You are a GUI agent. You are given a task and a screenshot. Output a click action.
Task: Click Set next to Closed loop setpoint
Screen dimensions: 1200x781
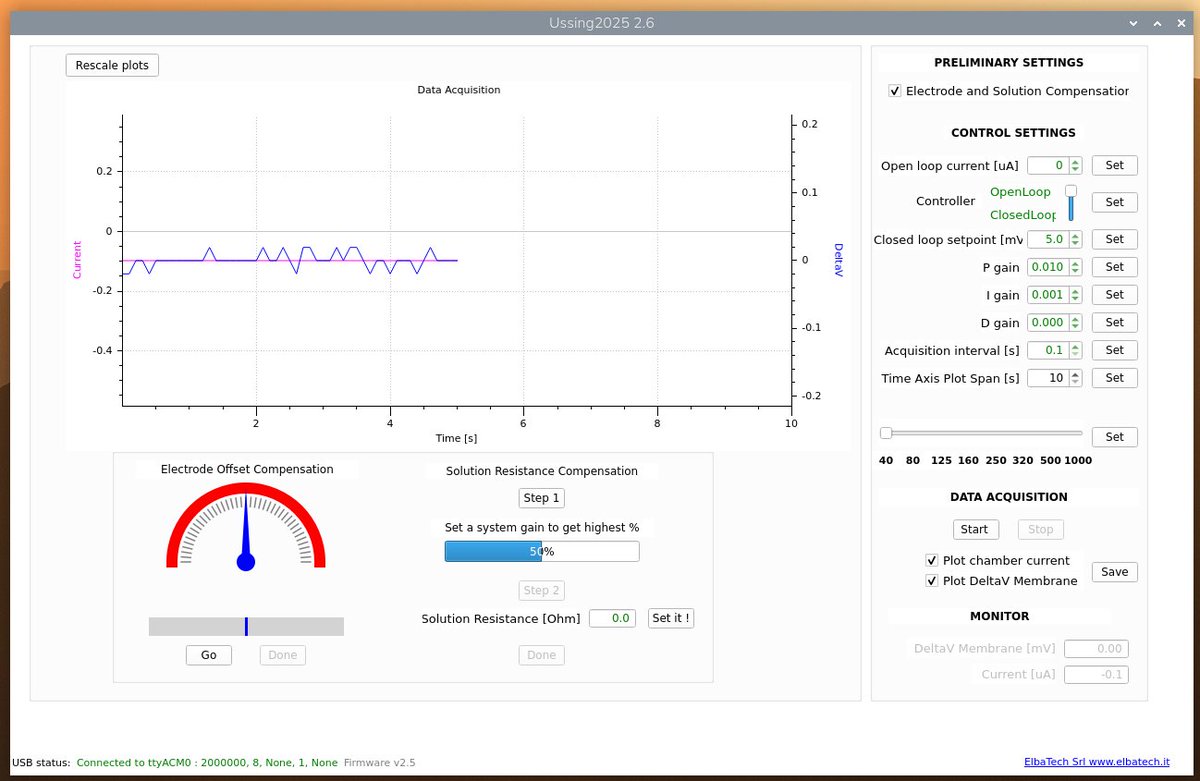[x=1114, y=239]
